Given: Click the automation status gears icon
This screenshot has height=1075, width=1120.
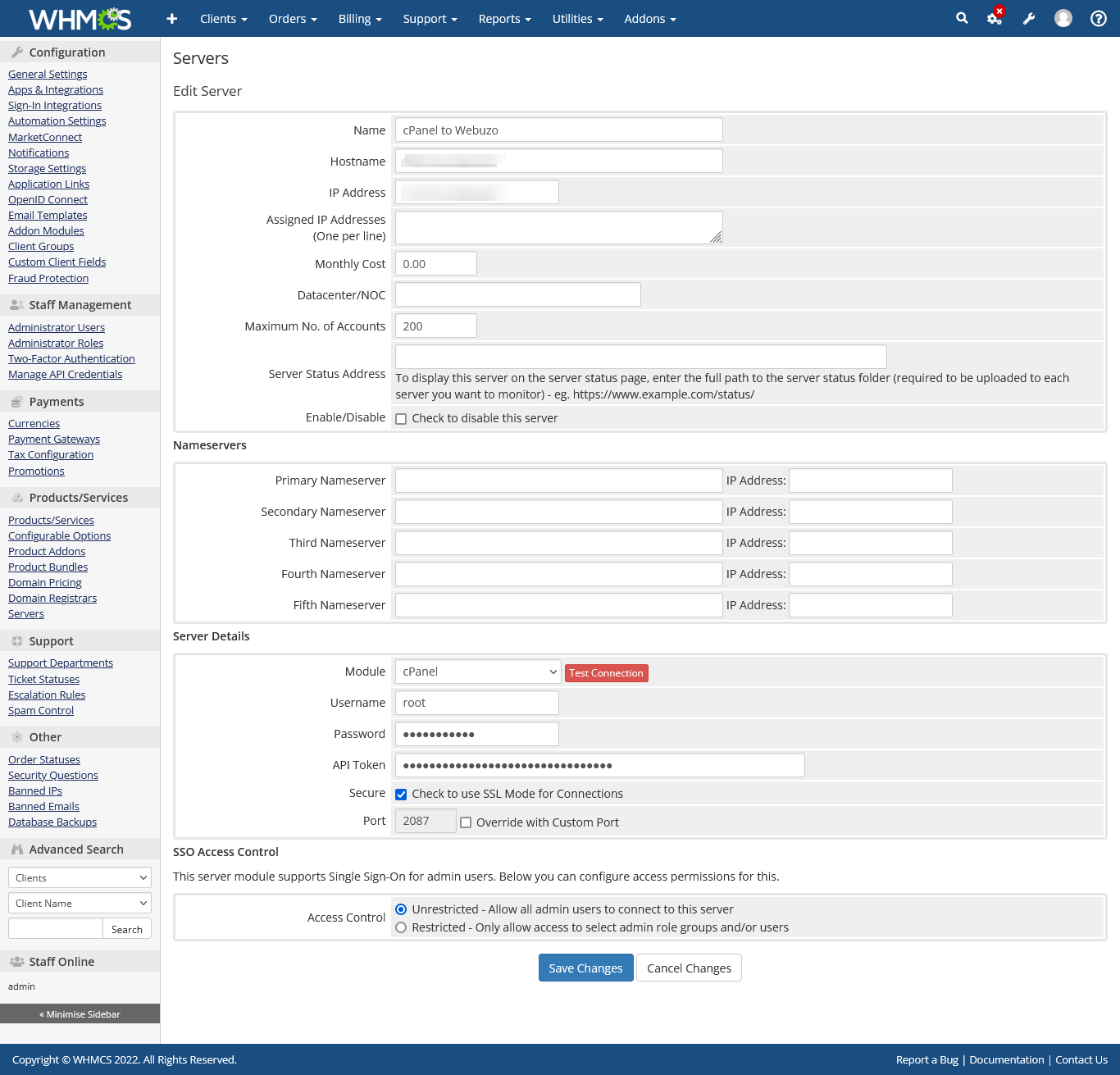Looking at the screenshot, I should coord(995,18).
